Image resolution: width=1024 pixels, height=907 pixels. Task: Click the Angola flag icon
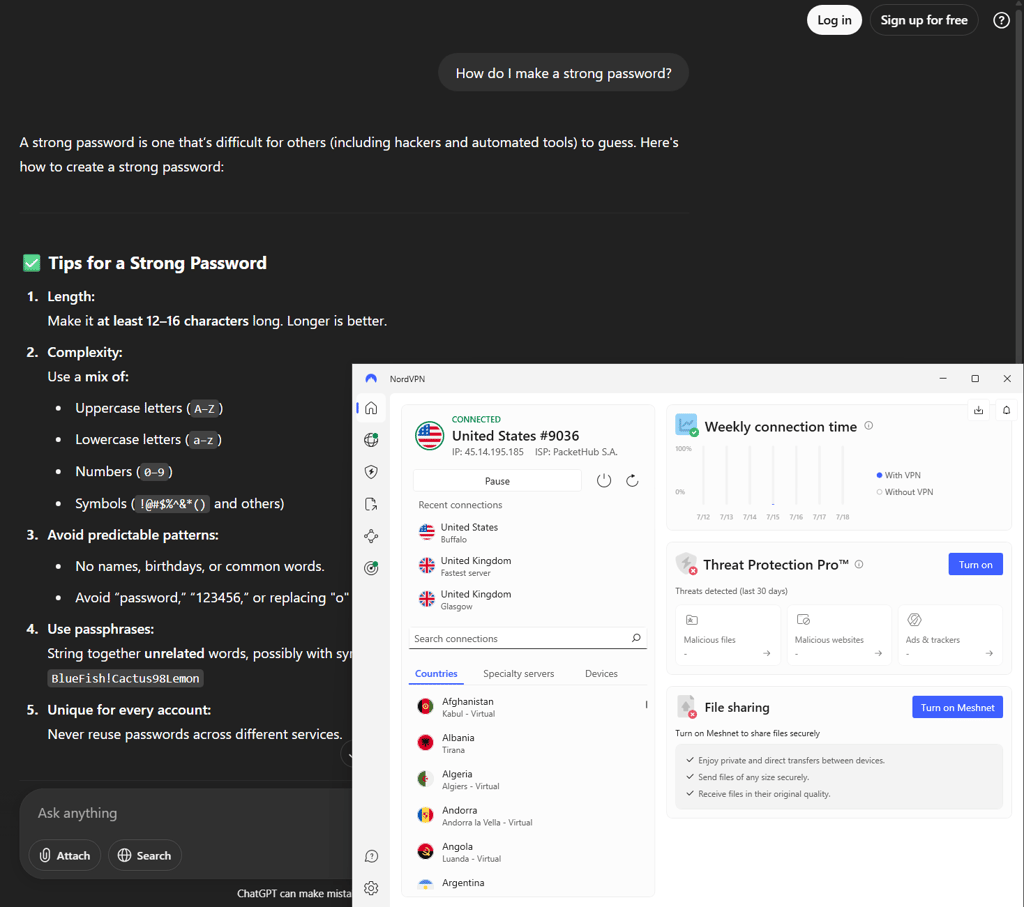[425, 851]
